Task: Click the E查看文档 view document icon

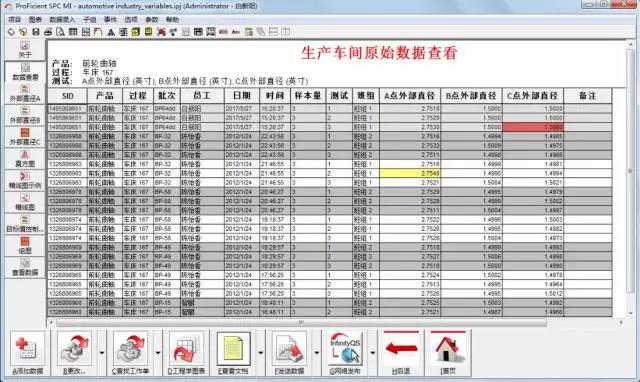Action: pyautogui.click(x=233, y=353)
